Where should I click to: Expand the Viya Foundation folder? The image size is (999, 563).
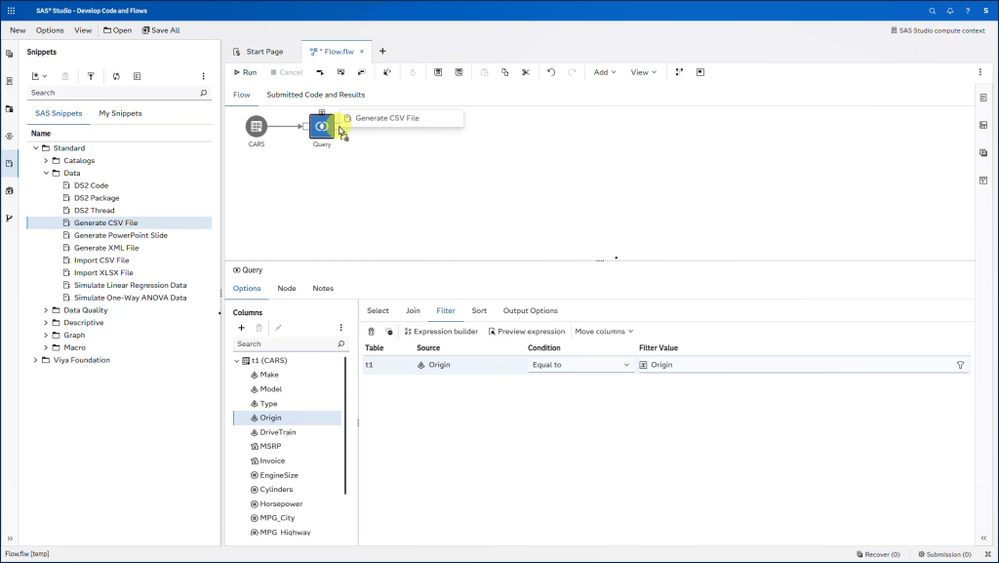(x=36, y=360)
